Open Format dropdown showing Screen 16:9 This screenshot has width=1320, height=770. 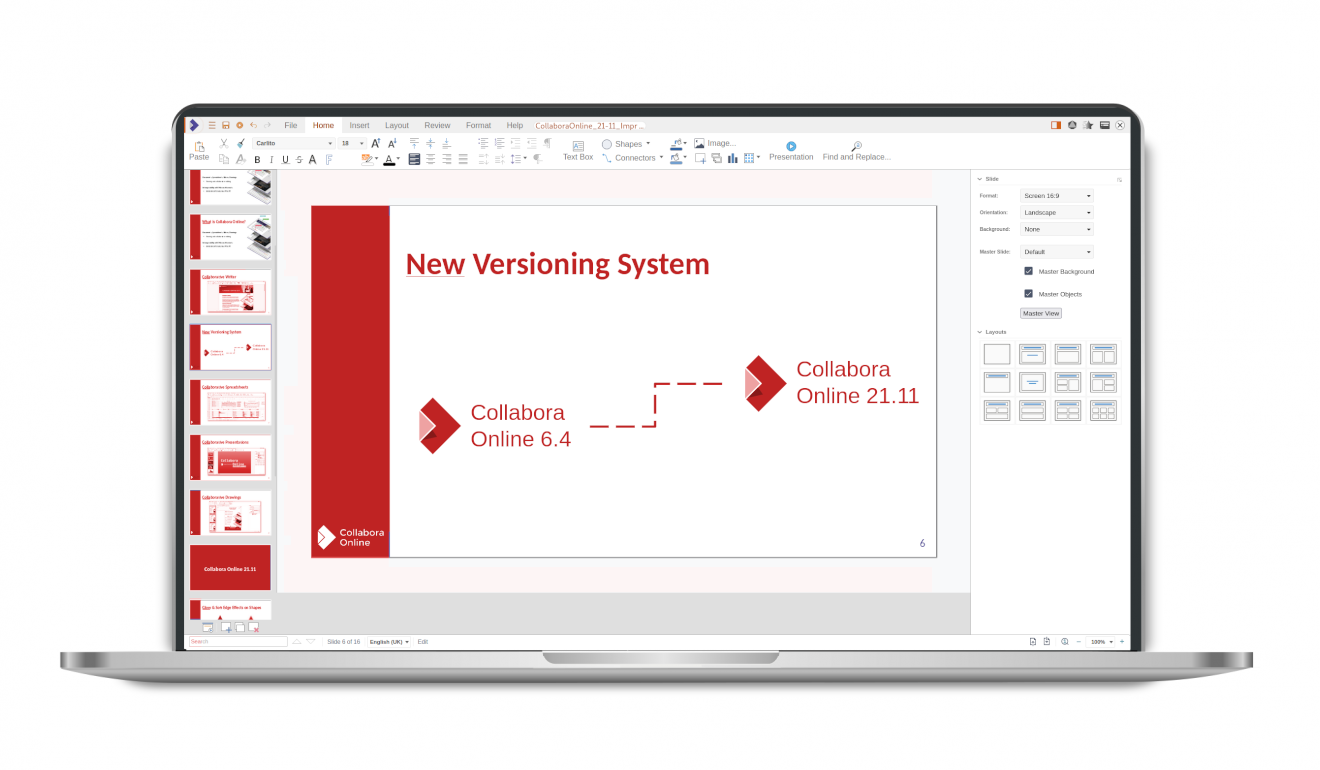coord(1057,196)
